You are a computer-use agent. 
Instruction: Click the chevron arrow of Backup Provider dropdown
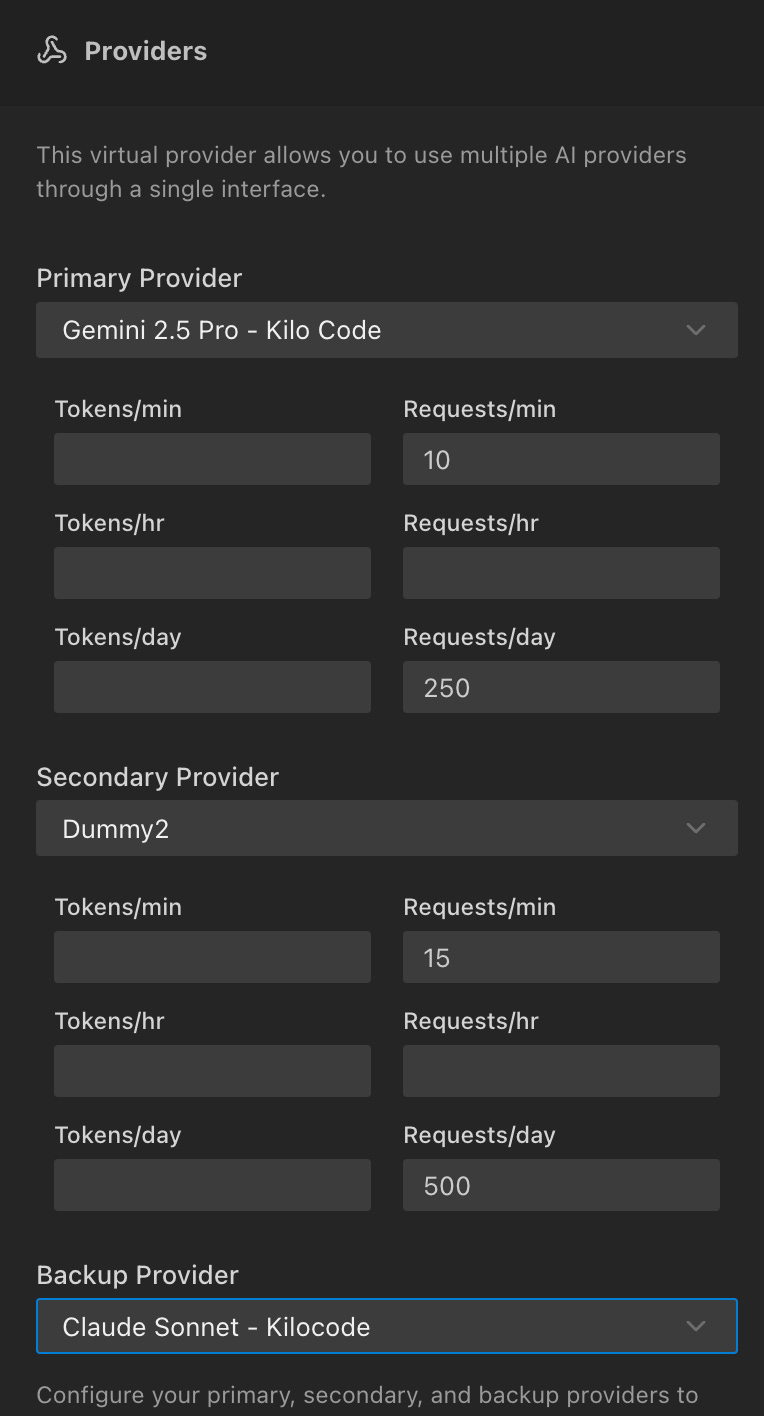[x=696, y=1326]
